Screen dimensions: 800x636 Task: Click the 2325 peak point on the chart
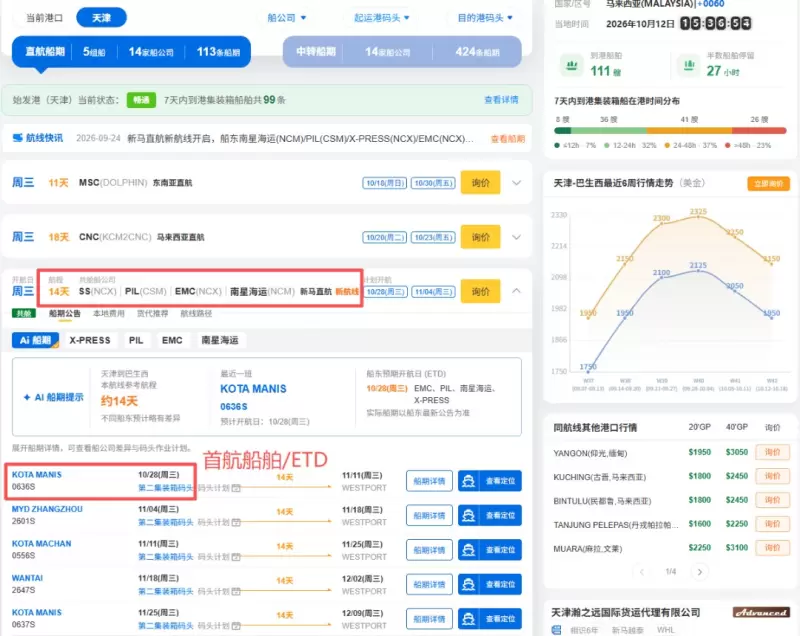[698, 217]
